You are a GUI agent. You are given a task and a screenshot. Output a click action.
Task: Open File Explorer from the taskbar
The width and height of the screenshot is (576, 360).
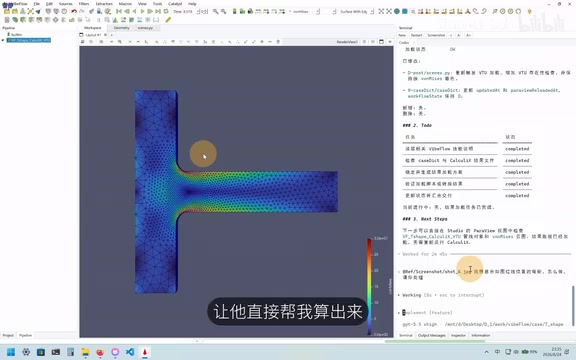point(85,352)
